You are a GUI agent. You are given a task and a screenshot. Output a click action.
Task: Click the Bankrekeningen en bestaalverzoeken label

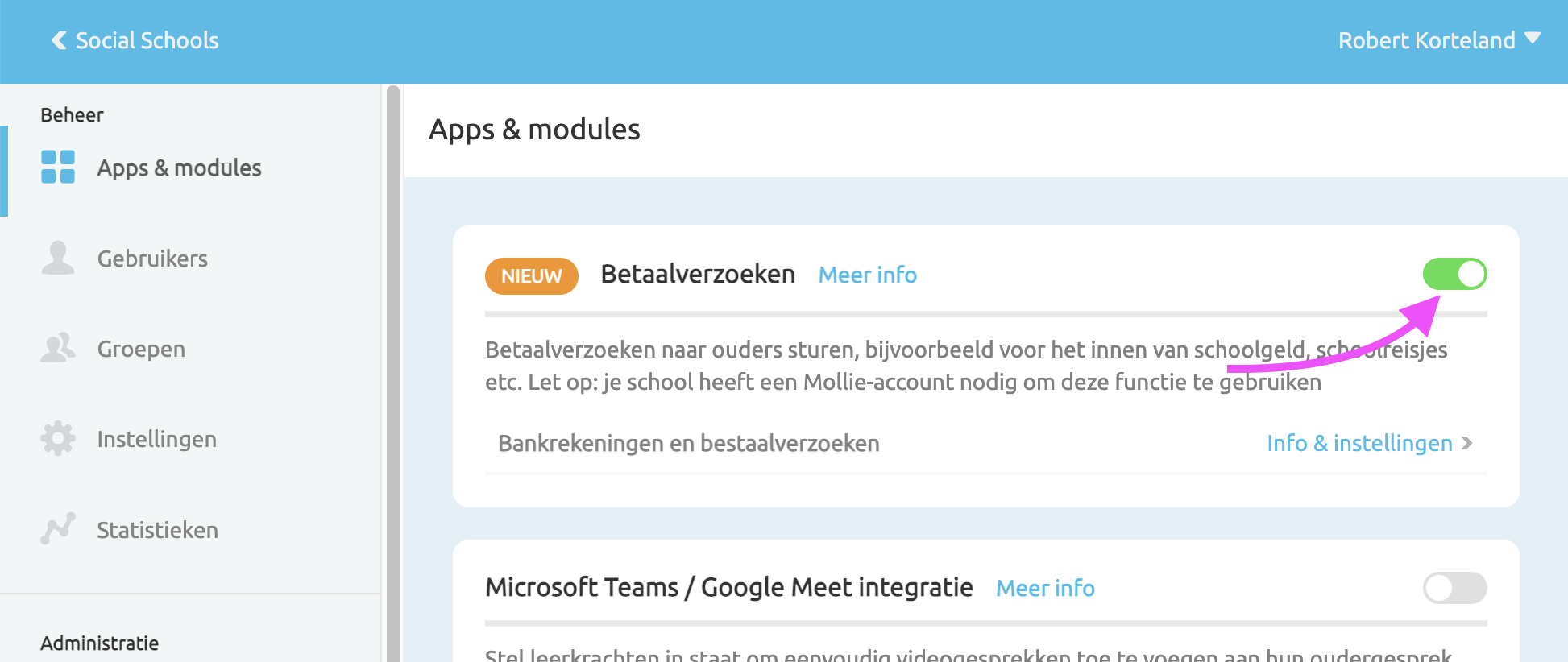(x=690, y=443)
